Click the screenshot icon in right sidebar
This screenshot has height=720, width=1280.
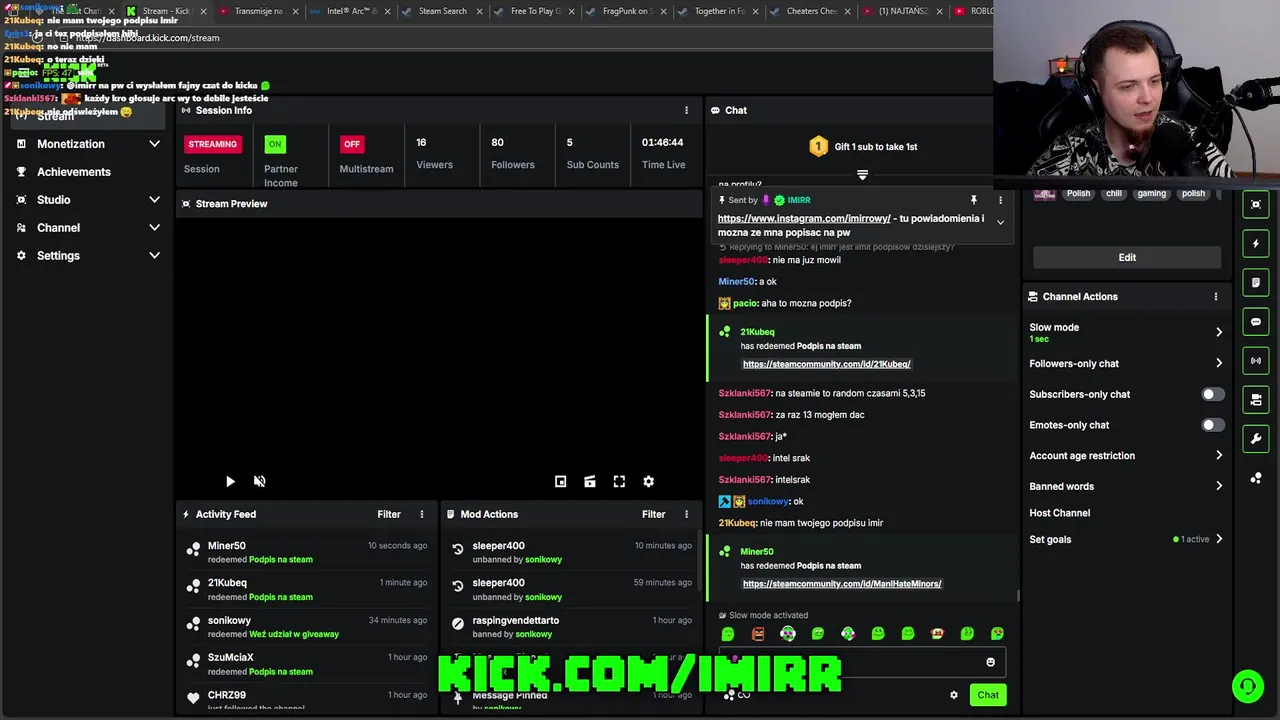click(1256, 204)
